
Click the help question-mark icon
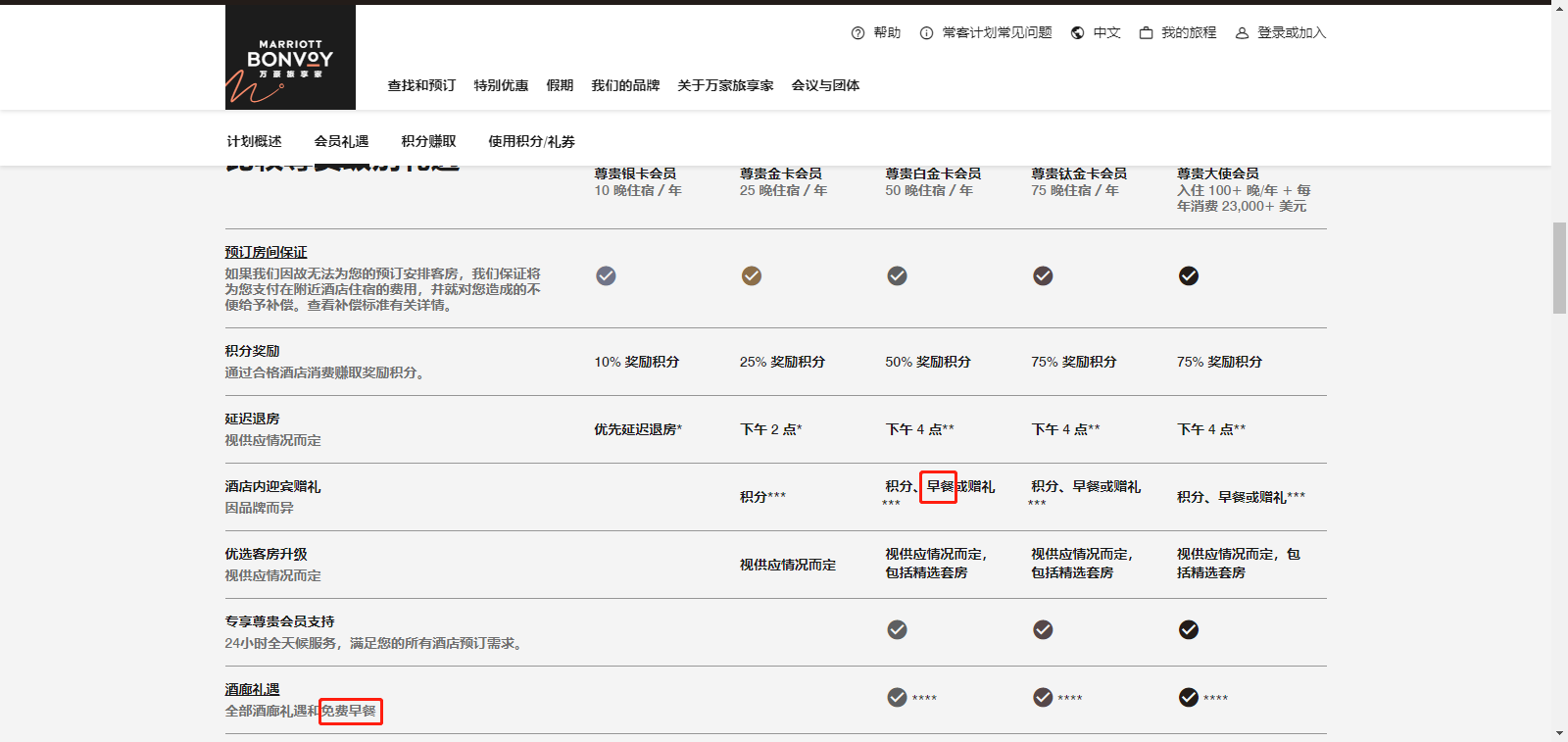point(858,33)
